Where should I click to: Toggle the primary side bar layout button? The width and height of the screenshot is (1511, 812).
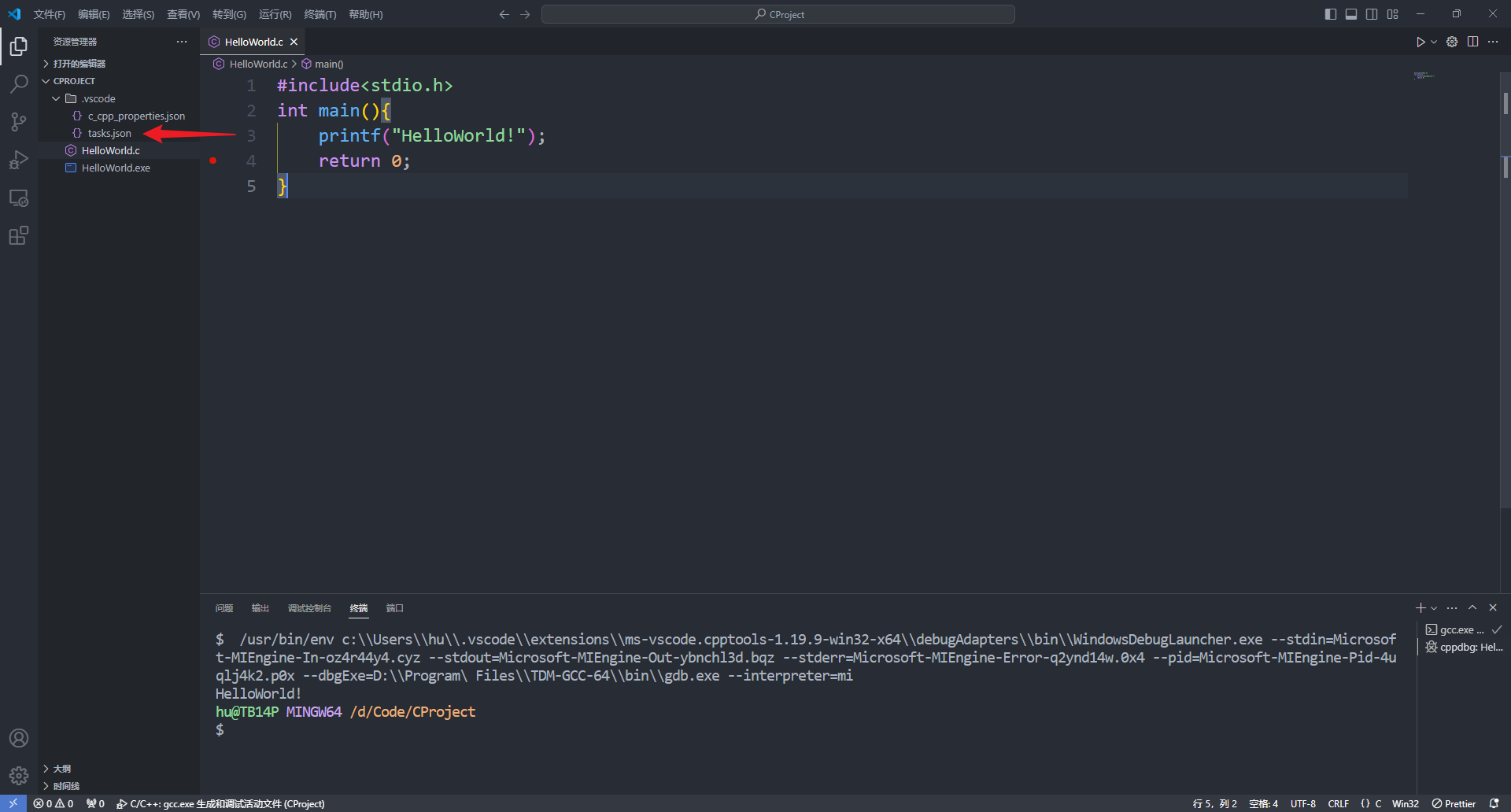(x=1331, y=14)
